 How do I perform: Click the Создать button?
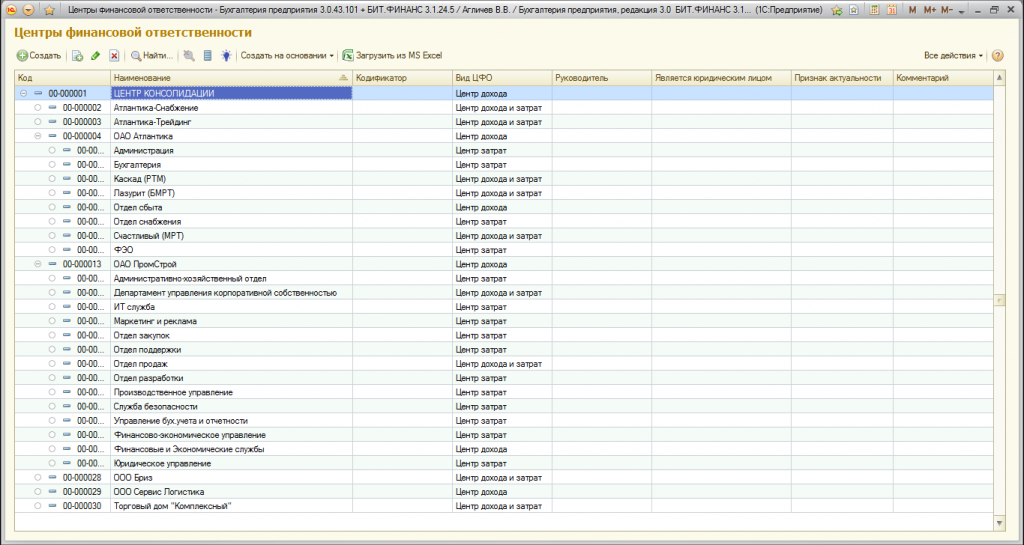[x=39, y=56]
